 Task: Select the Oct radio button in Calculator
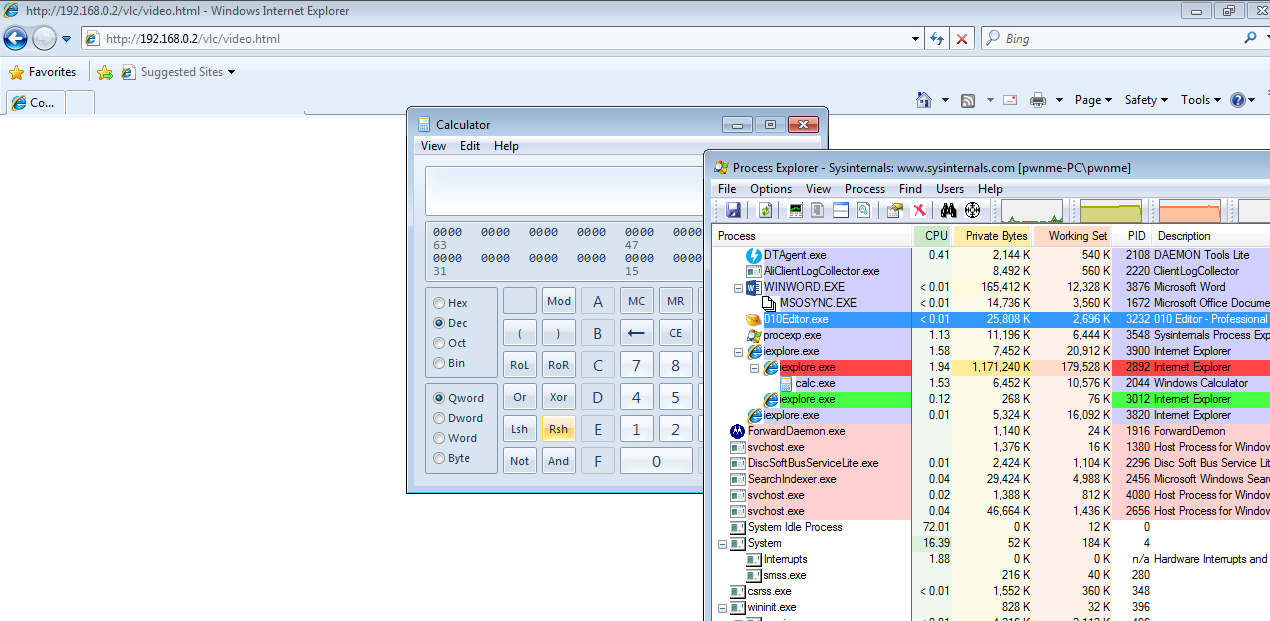pyautogui.click(x=439, y=343)
